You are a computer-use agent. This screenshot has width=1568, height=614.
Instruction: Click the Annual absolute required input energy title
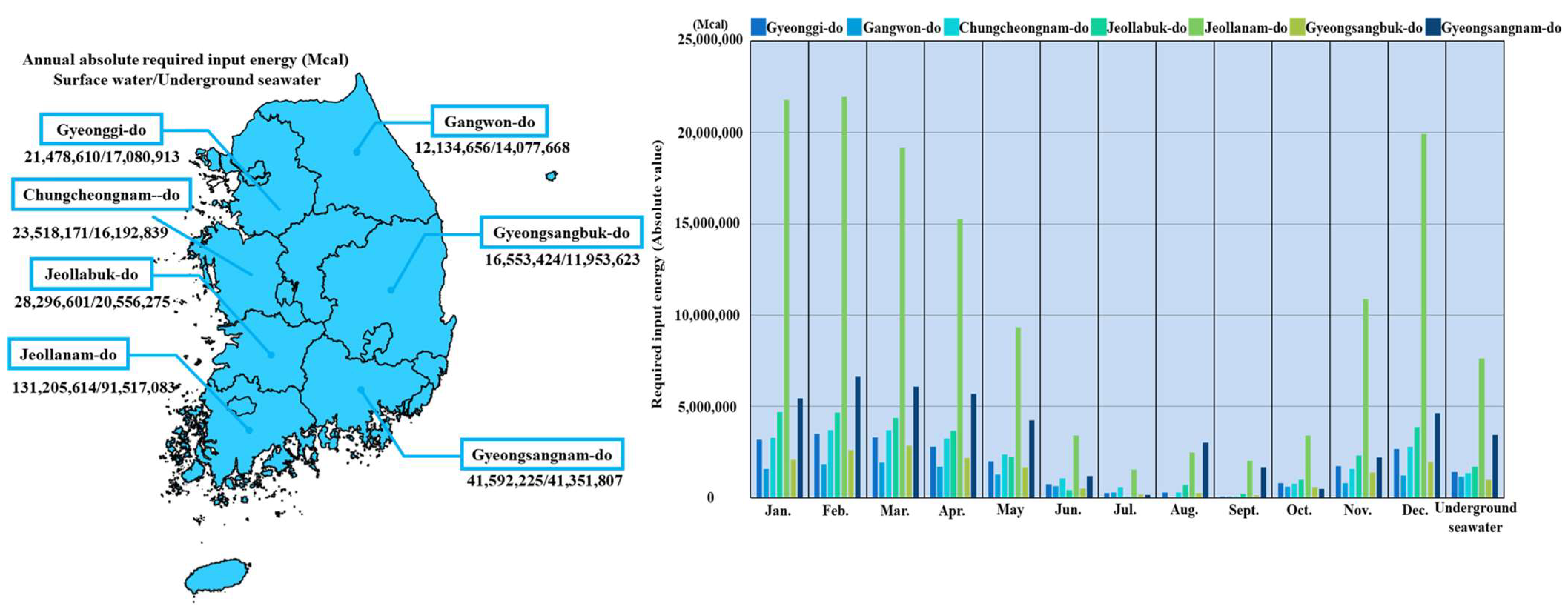click(186, 60)
